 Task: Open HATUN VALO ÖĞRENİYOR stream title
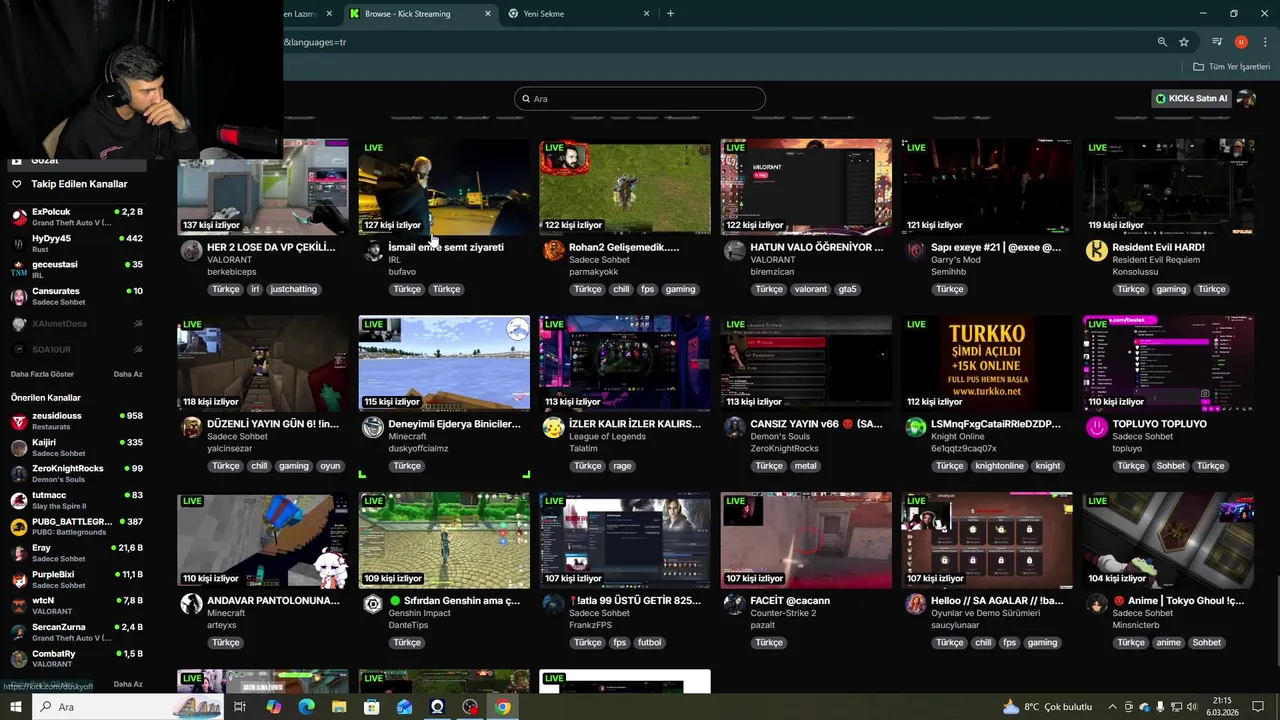pos(817,247)
